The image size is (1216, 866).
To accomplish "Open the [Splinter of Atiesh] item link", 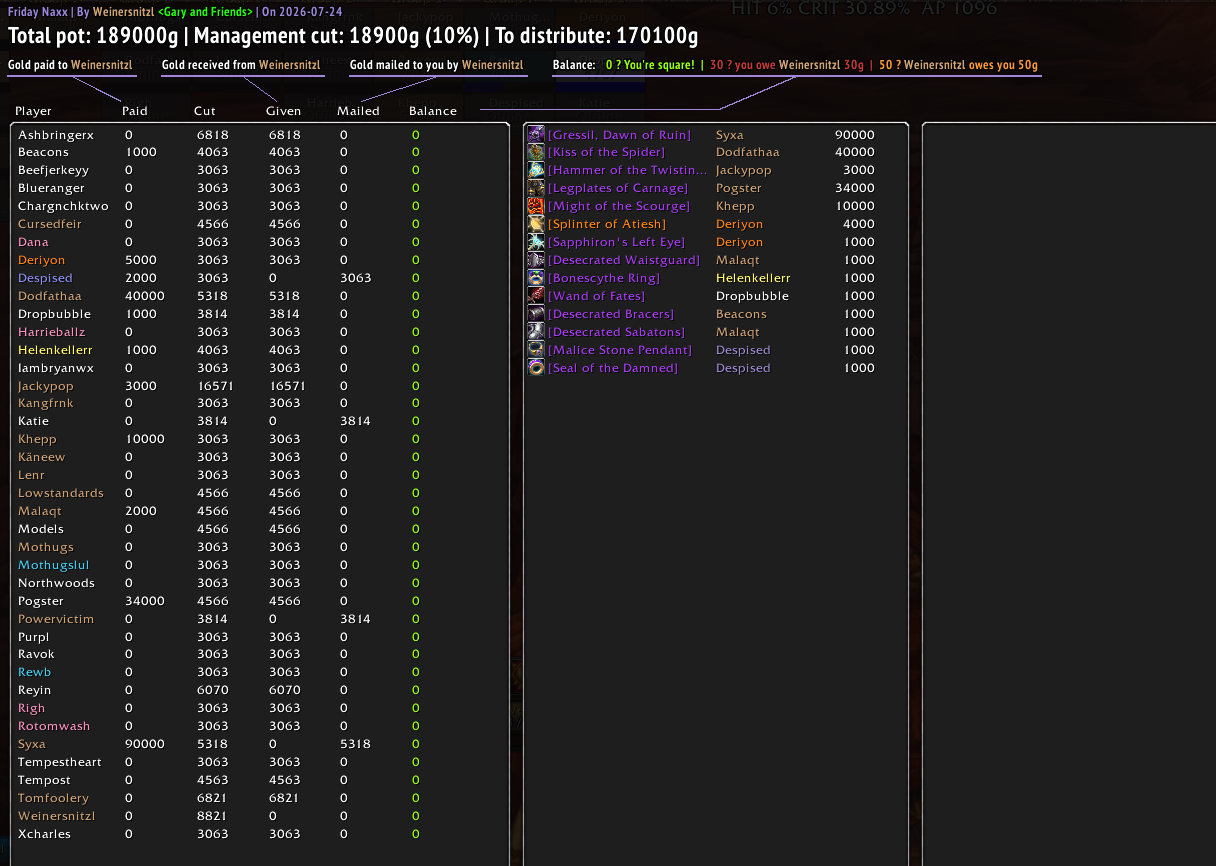I will point(607,225).
